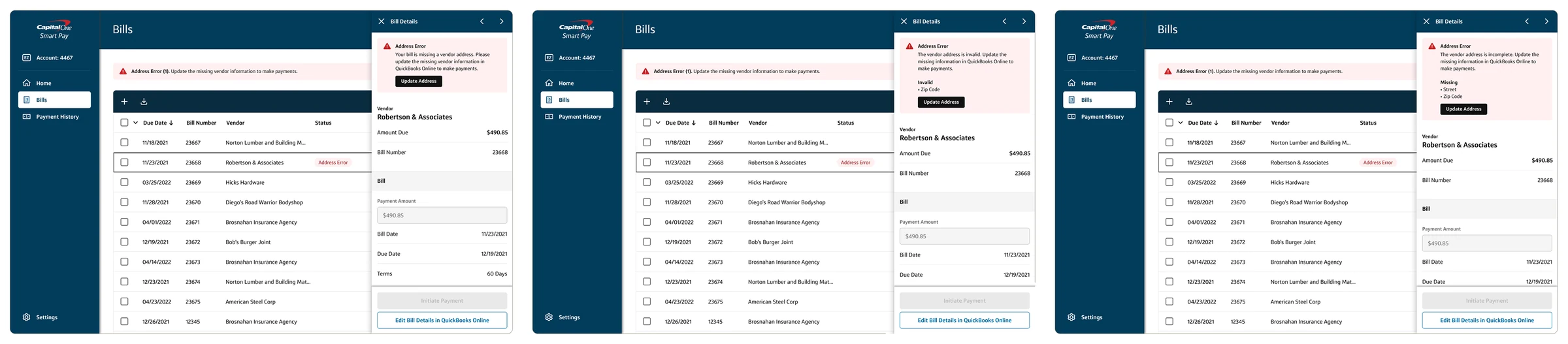Click Address Error badge in right screen row
The height and width of the screenshot is (344, 1568).
point(1378,163)
